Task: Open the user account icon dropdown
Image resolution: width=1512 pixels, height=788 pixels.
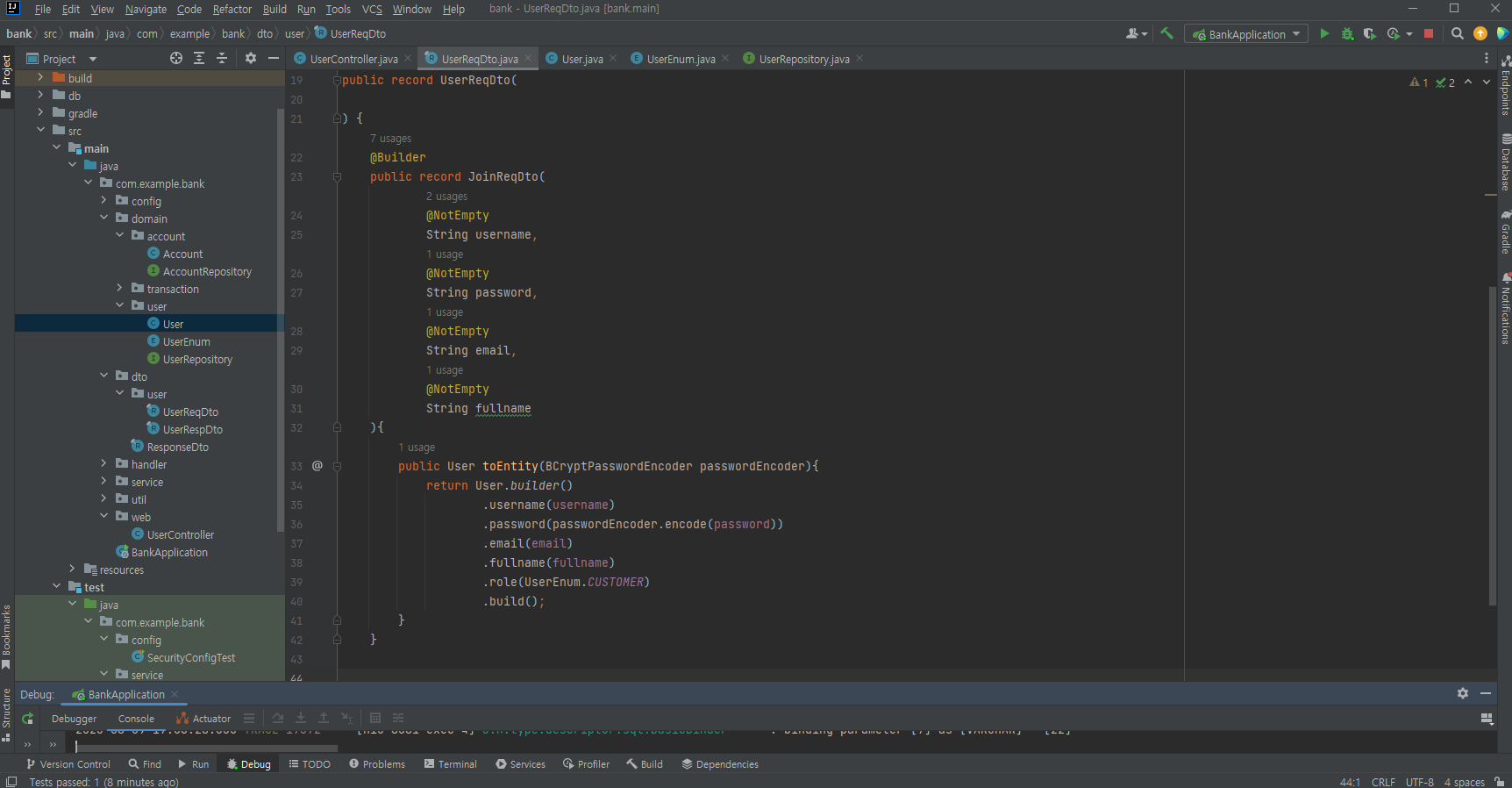Action: click(1137, 33)
